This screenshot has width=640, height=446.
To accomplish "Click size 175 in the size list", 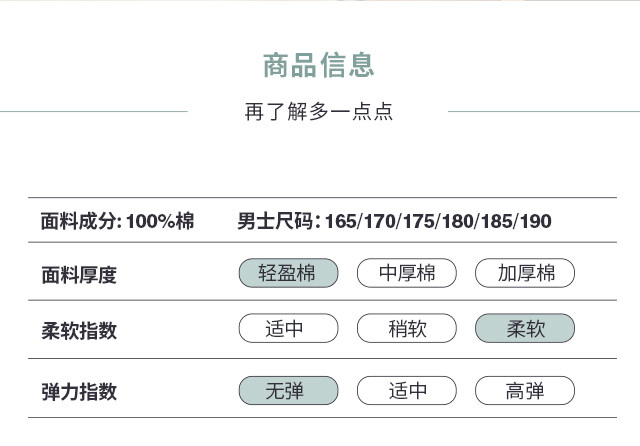I will pos(418,221).
